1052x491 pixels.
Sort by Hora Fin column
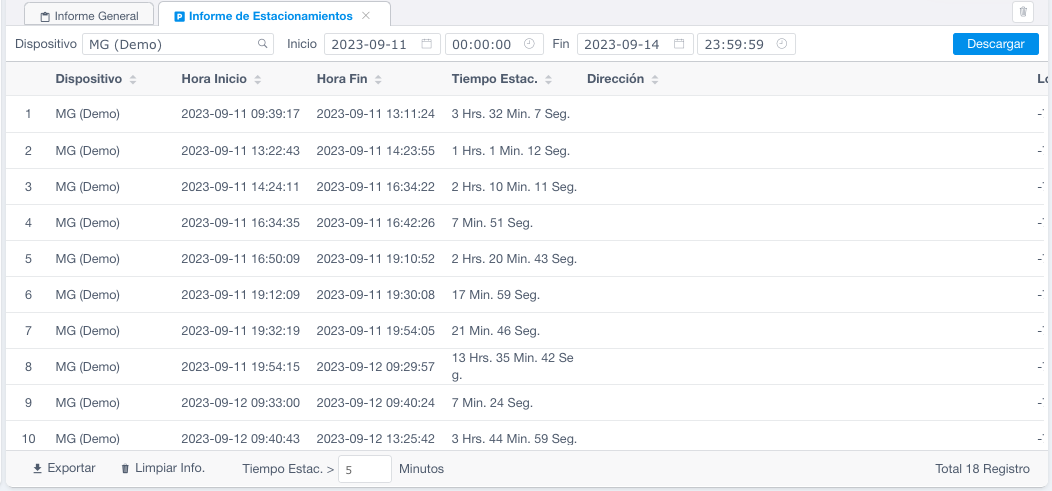pos(378,79)
